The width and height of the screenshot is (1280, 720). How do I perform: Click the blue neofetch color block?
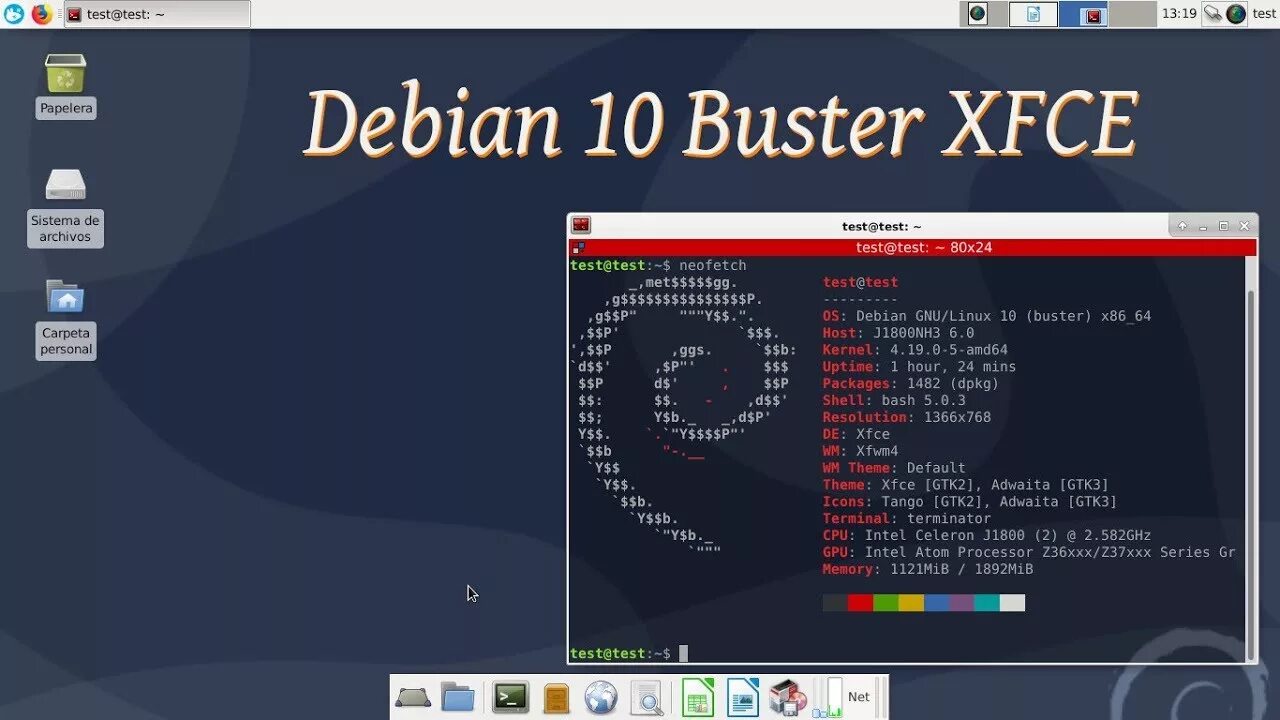pyautogui.click(x=936, y=603)
